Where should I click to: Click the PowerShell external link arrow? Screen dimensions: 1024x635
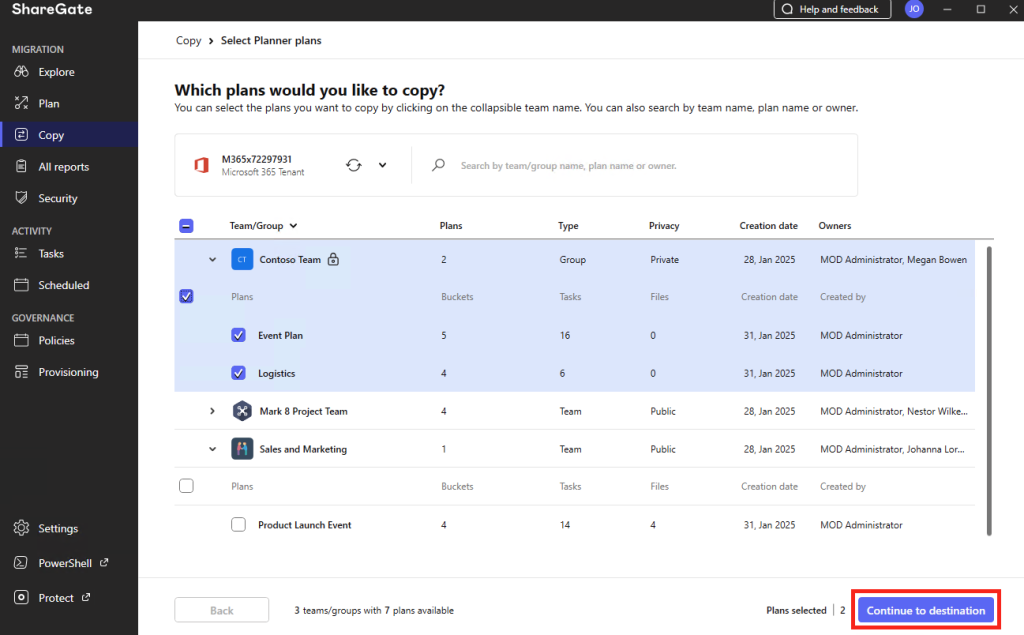104,562
